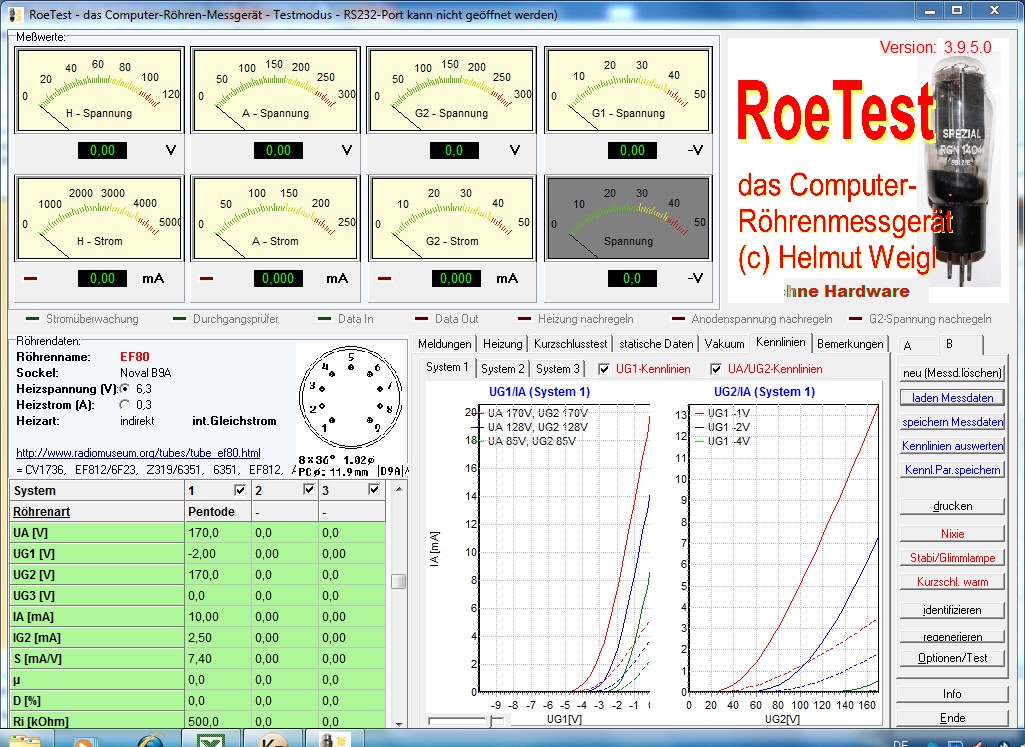Open the System 2 chart tab
Viewport: 1025px width, 747px height.
(501, 369)
